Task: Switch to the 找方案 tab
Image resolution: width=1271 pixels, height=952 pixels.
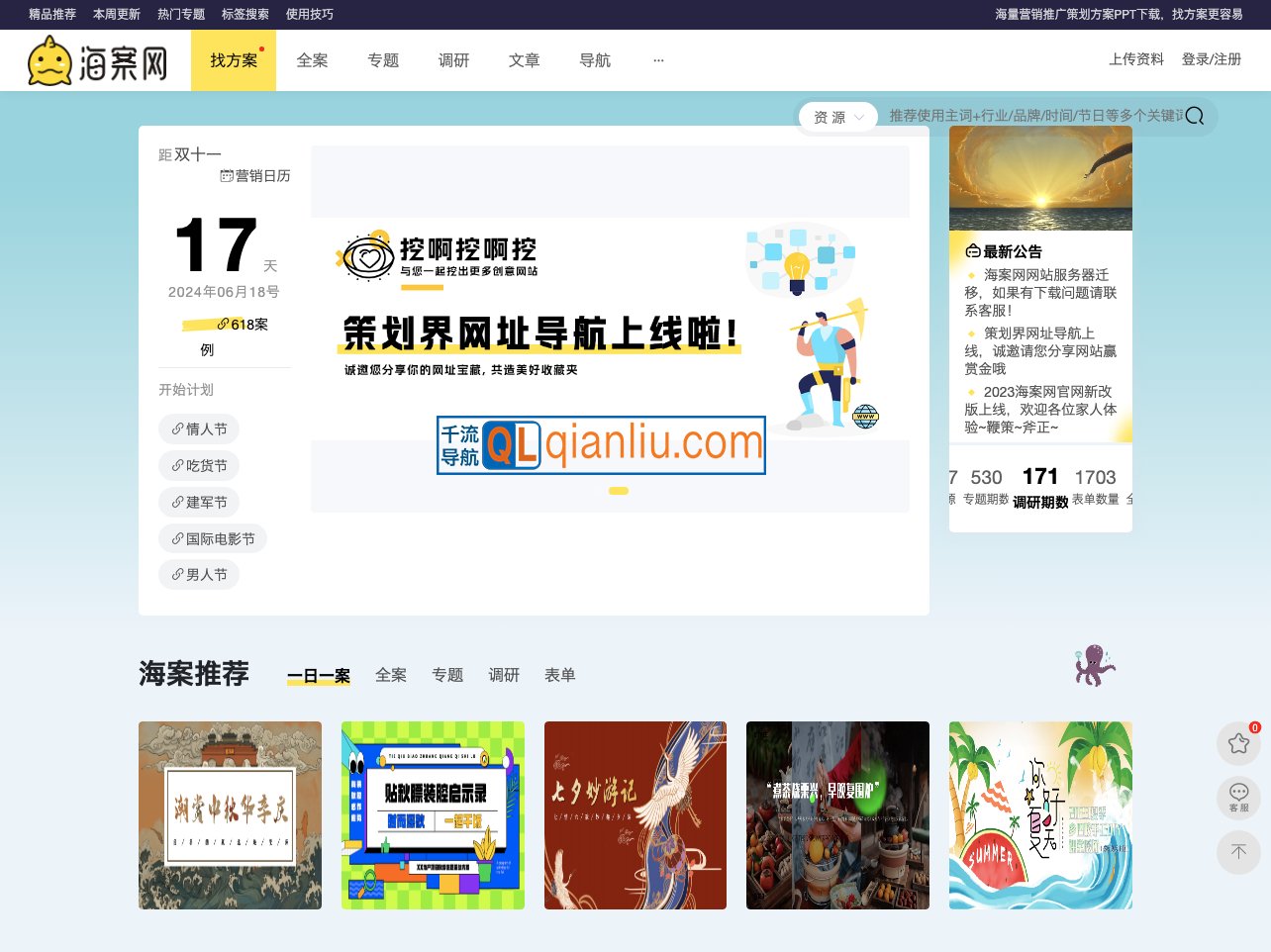Action: pyautogui.click(x=234, y=60)
